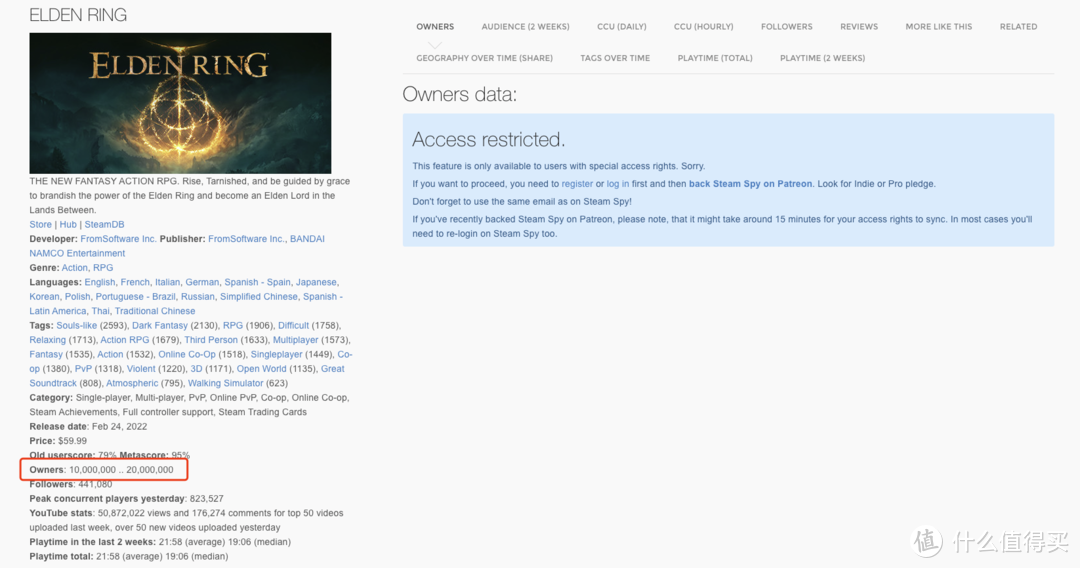Open the SteamDB link
The height and width of the screenshot is (568, 1080).
(105, 225)
